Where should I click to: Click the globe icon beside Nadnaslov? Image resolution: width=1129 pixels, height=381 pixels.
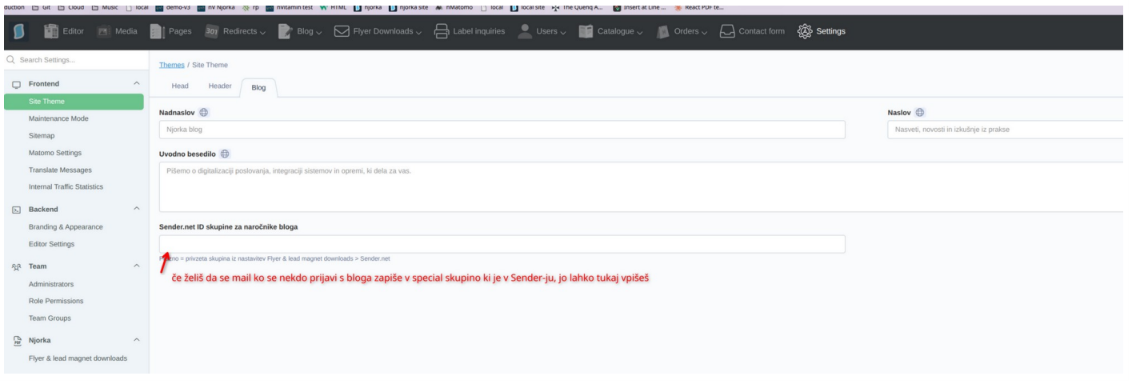click(204, 112)
